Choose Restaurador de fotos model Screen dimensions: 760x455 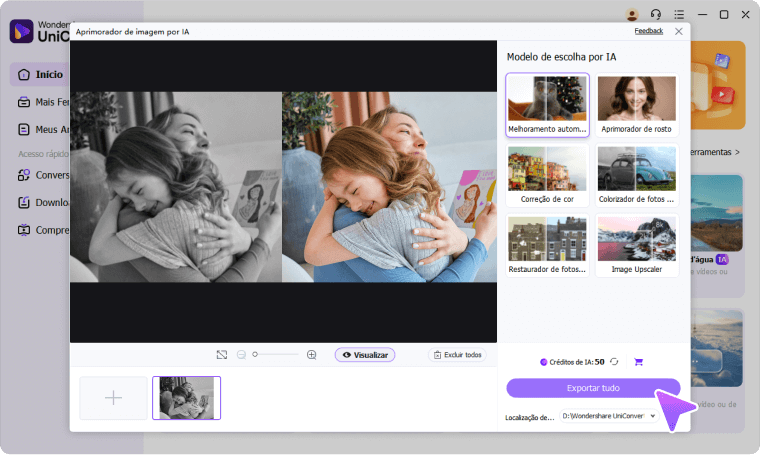pos(547,245)
